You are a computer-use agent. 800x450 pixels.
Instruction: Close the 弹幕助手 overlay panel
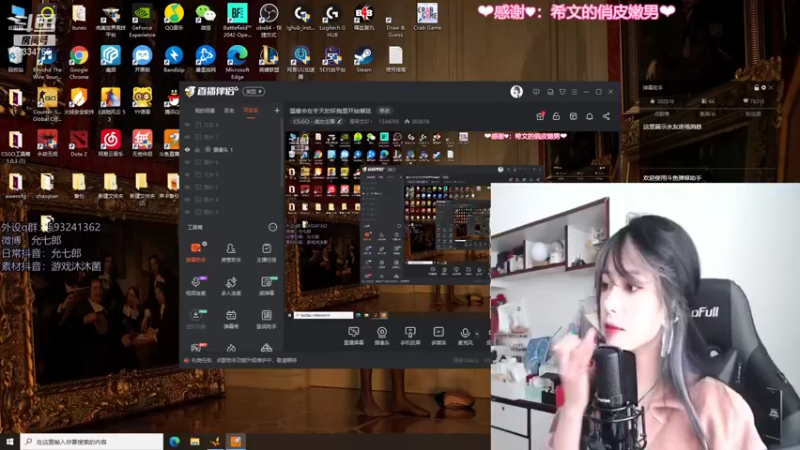coord(771,88)
